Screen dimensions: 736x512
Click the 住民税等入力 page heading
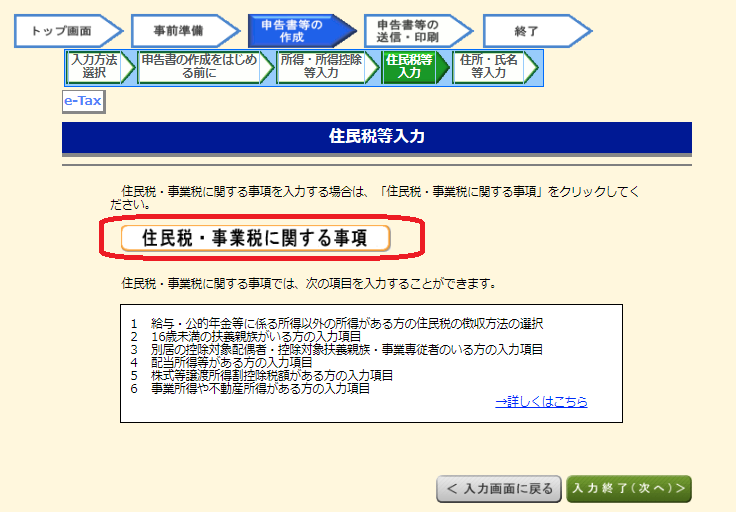click(x=377, y=137)
